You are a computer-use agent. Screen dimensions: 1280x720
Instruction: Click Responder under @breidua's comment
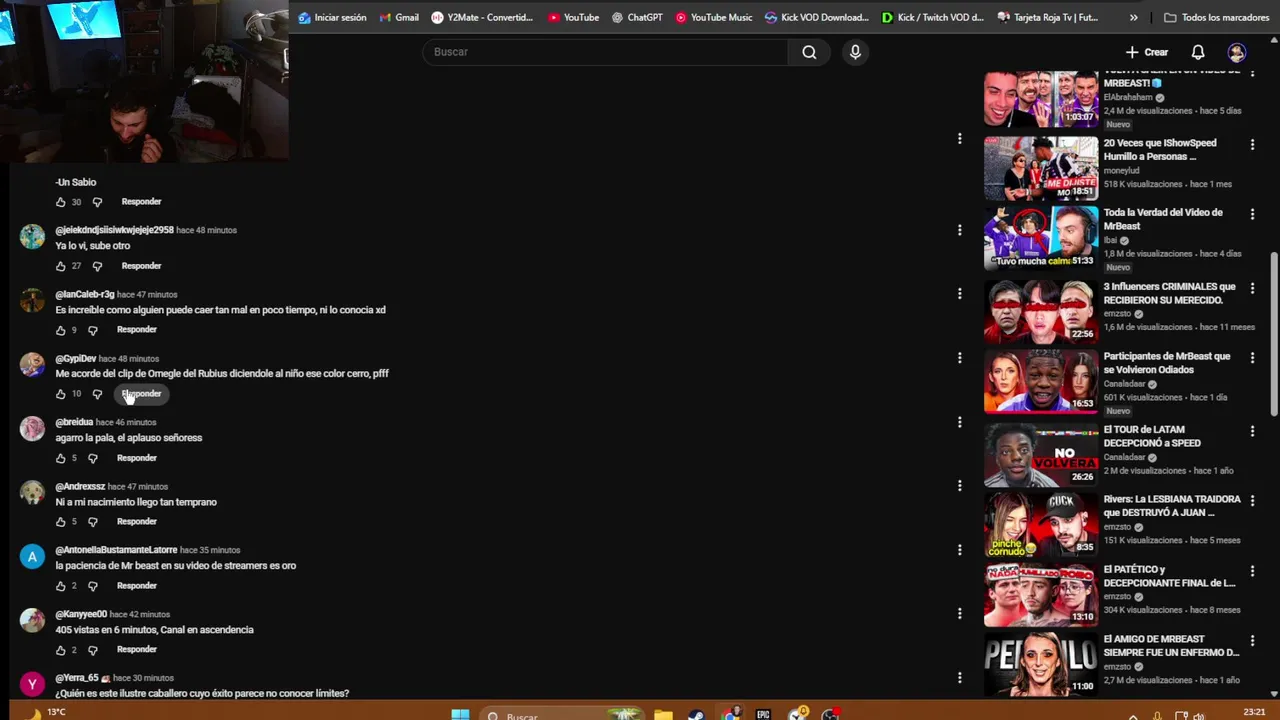[x=137, y=458]
